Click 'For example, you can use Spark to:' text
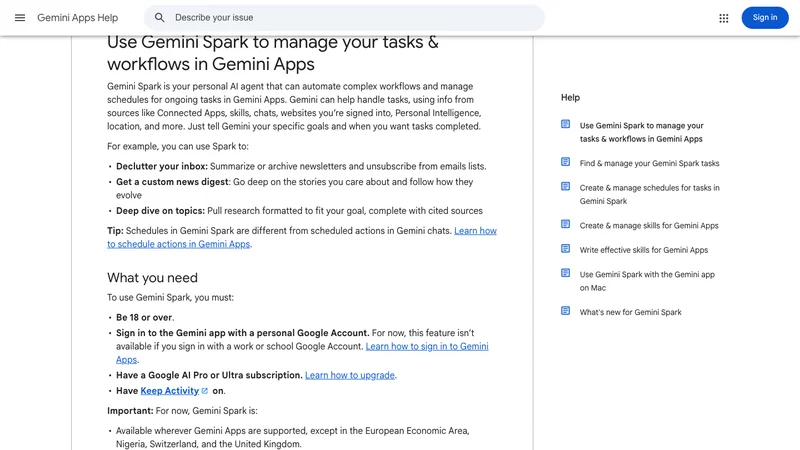 [178, 146]
